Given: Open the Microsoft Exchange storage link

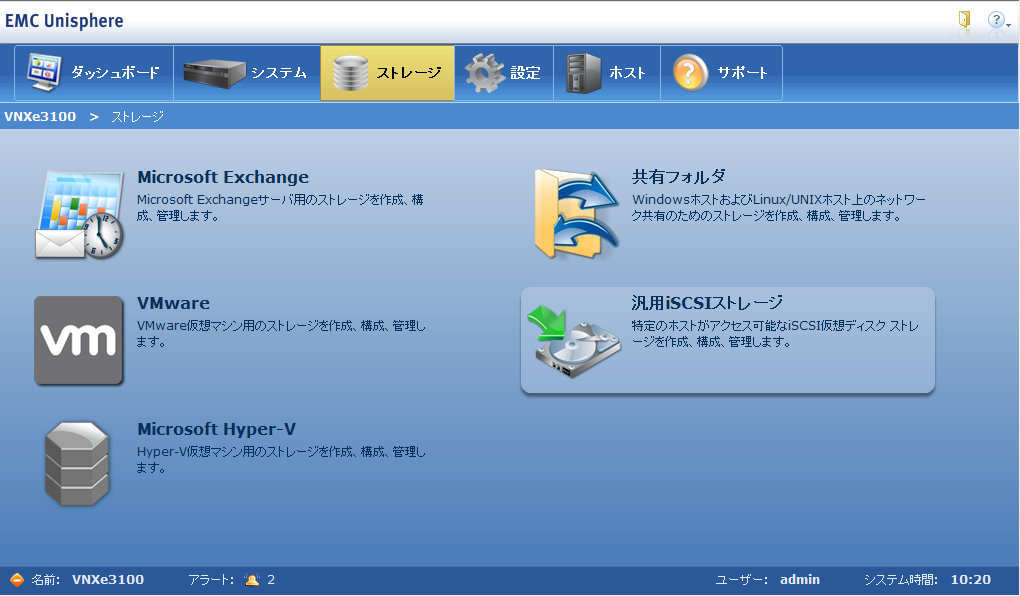Looking at the screenshot, I should 223,177.
